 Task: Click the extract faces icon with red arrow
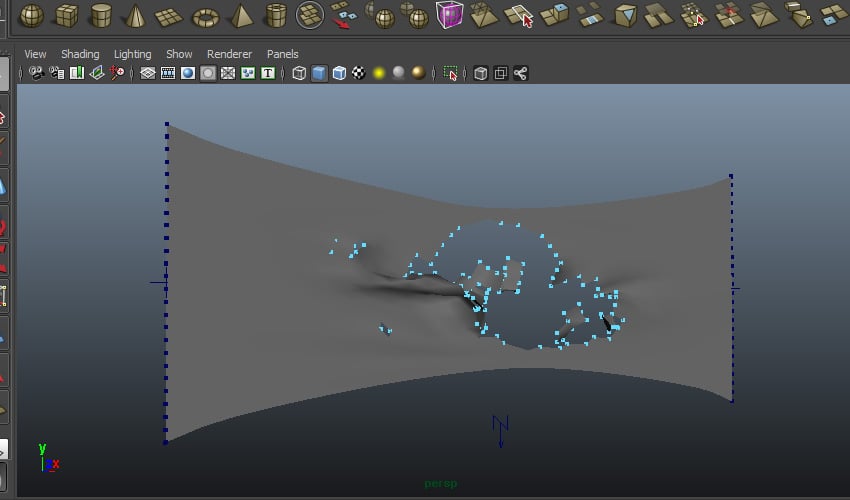(x=344, y=15)
